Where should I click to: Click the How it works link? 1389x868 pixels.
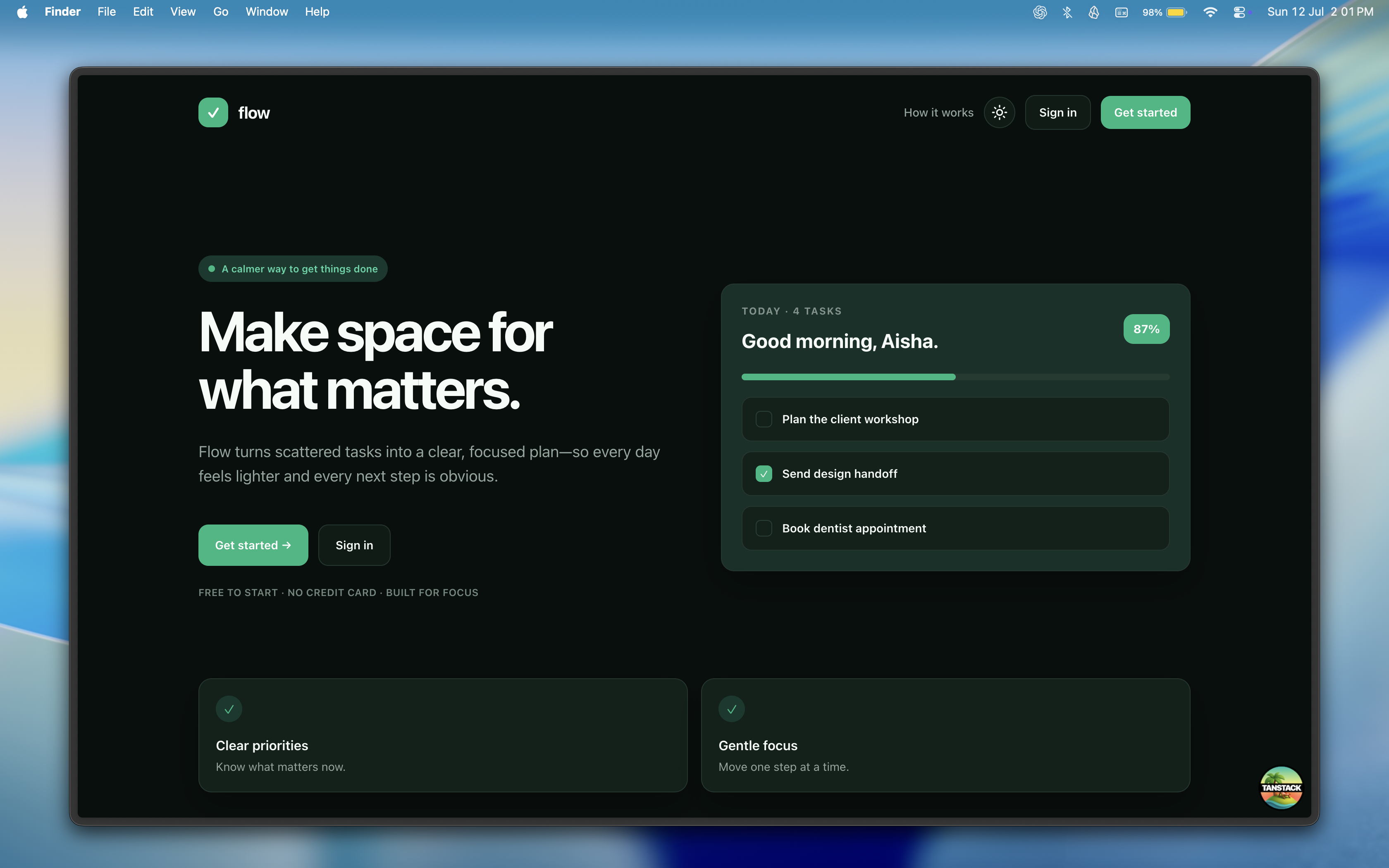[938, 112]
